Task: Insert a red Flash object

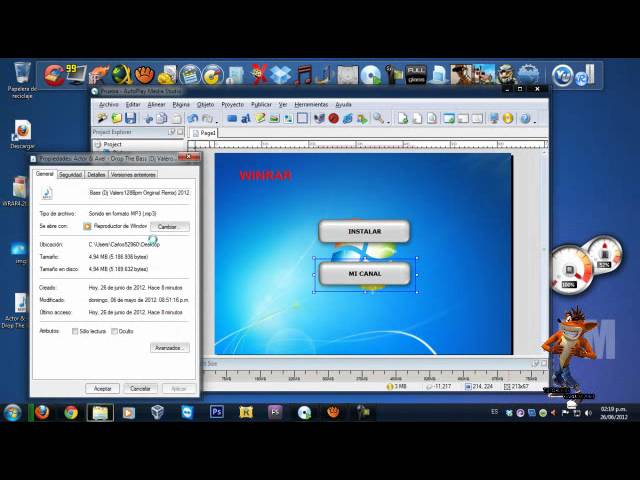Action: (x=333, y=118)
